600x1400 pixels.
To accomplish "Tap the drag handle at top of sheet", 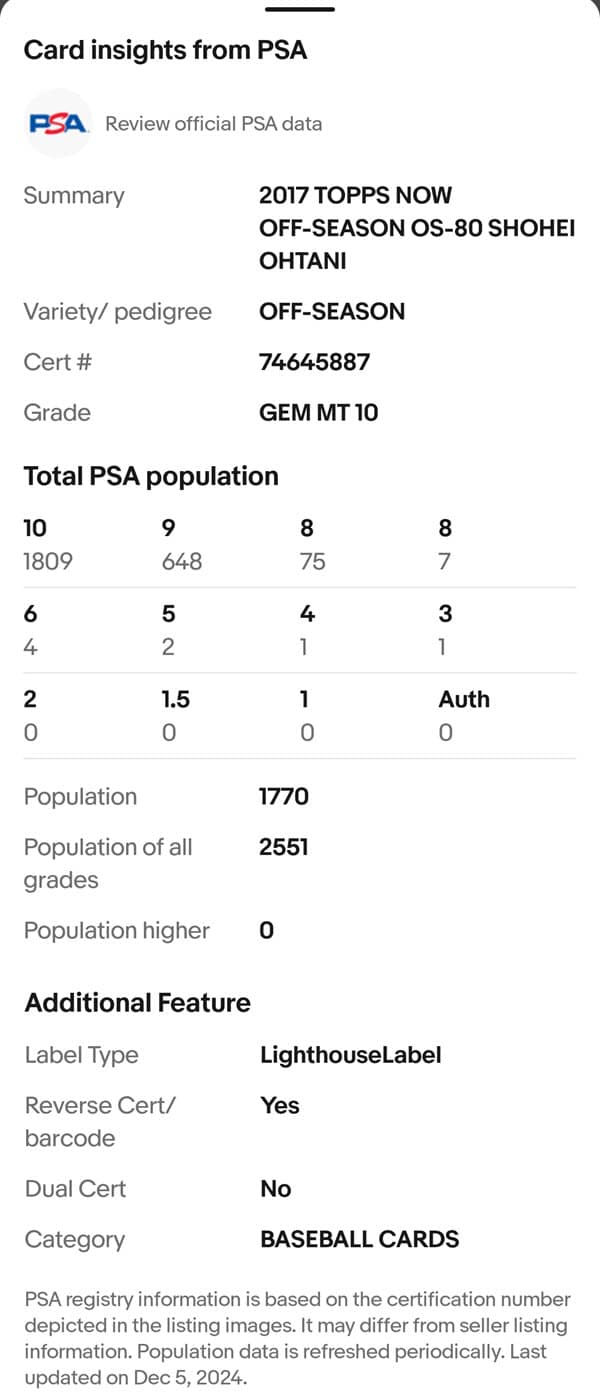I will click(x=300, y=9).
